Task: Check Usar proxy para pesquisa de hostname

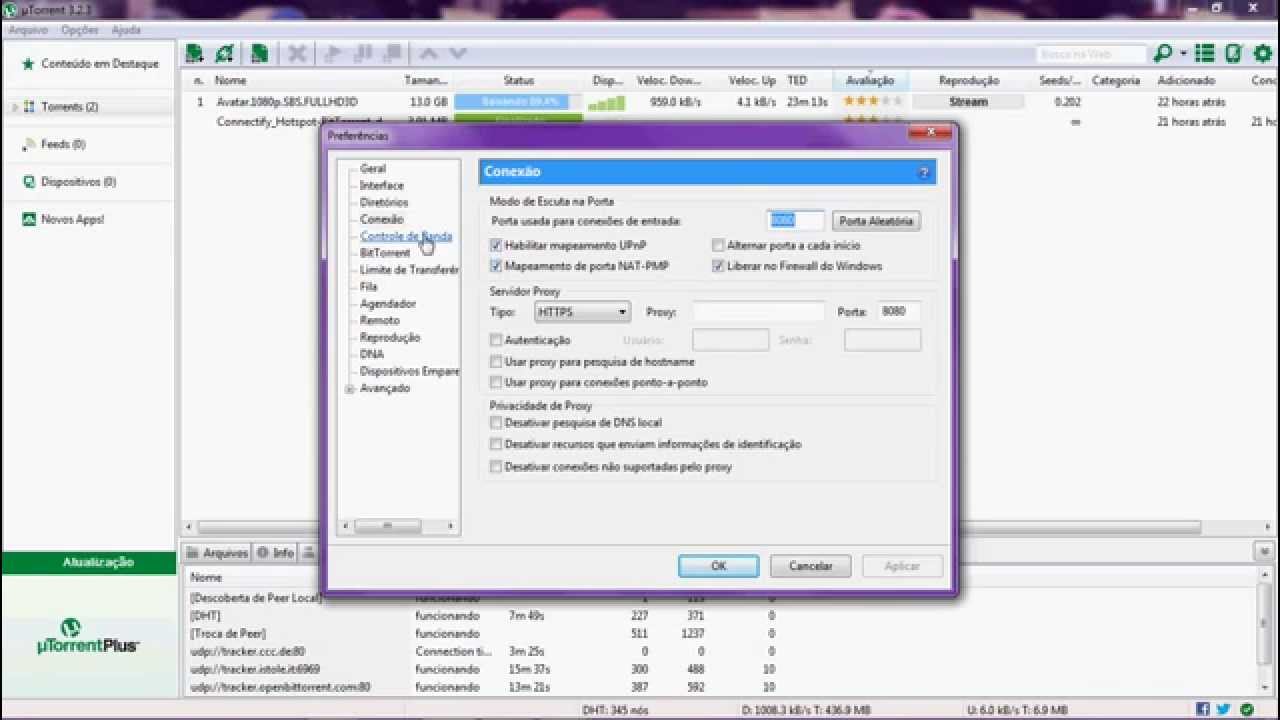Action: [496, 362]
